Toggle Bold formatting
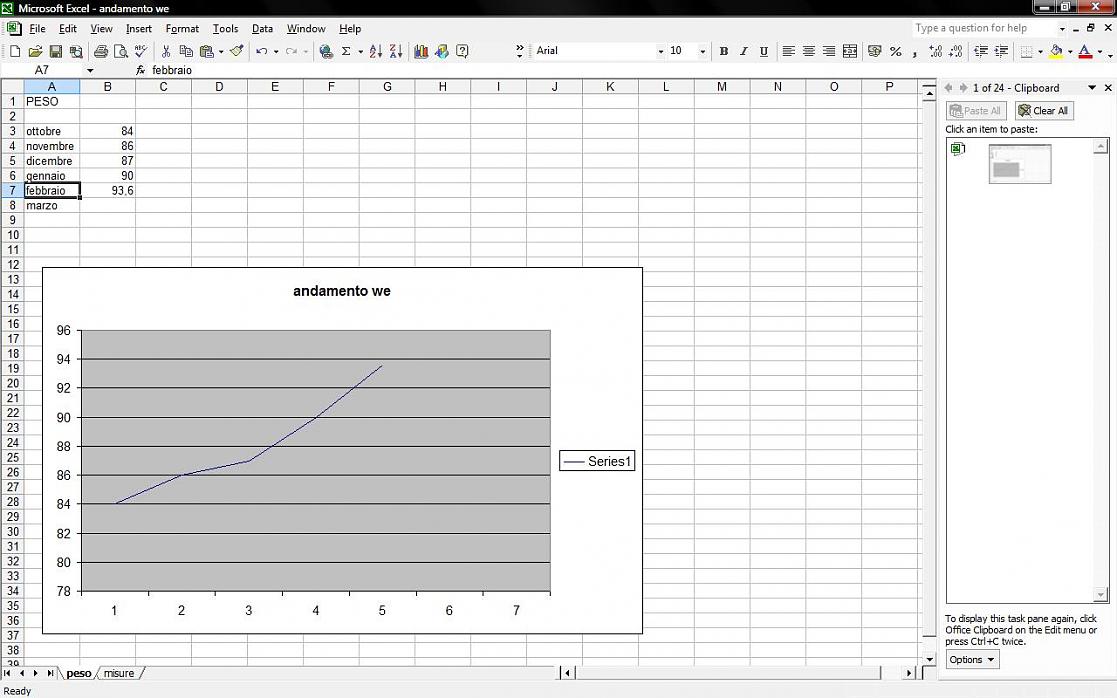This screenshot has height=698, width=1117. tap(724, 51)
